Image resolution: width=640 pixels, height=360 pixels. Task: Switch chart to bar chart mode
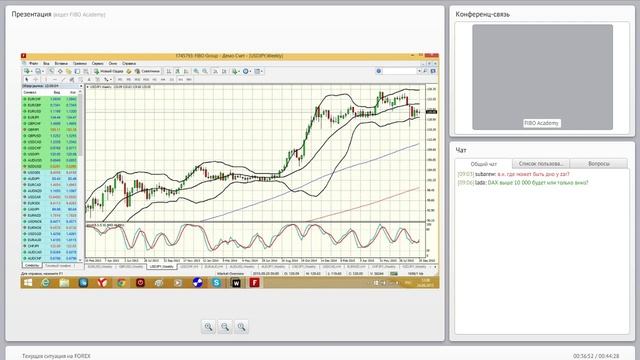pos(169,71)
